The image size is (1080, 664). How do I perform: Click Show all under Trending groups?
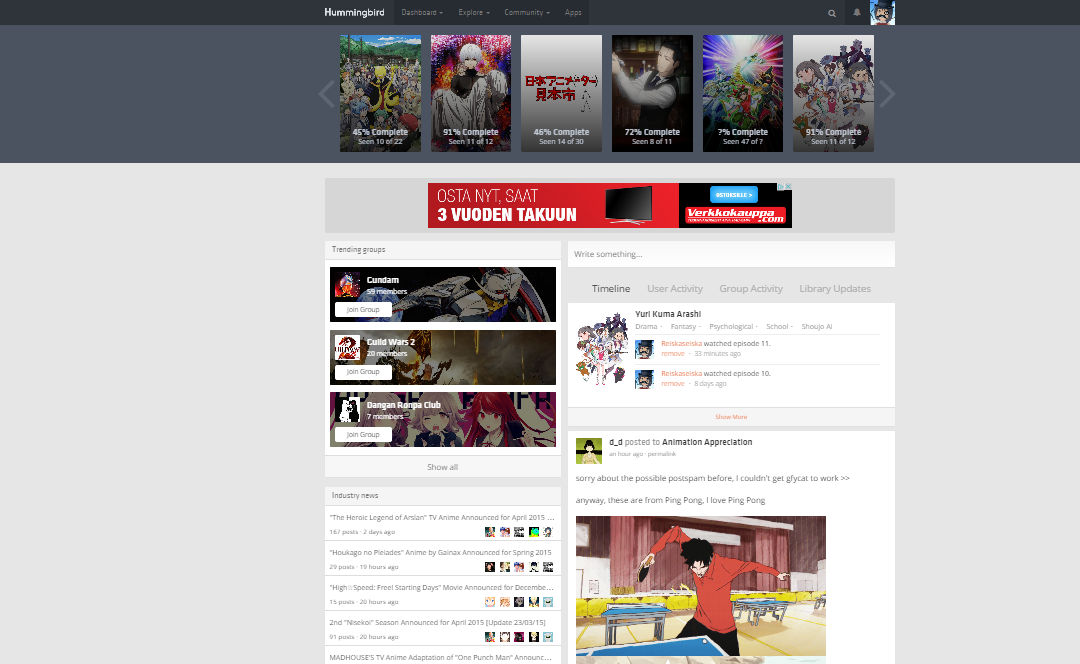click(443, 467)
